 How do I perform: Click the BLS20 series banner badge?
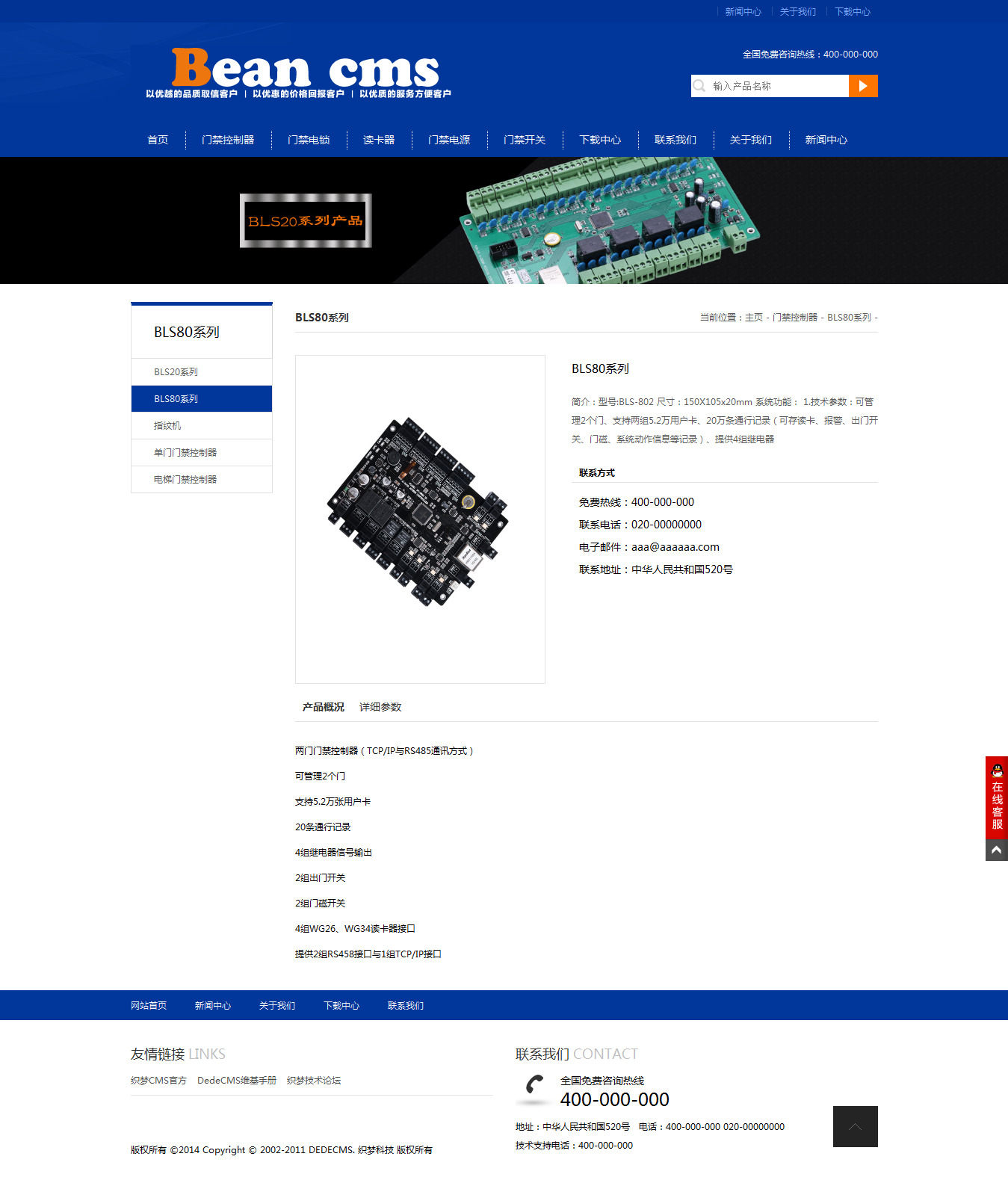click(306, 220)
